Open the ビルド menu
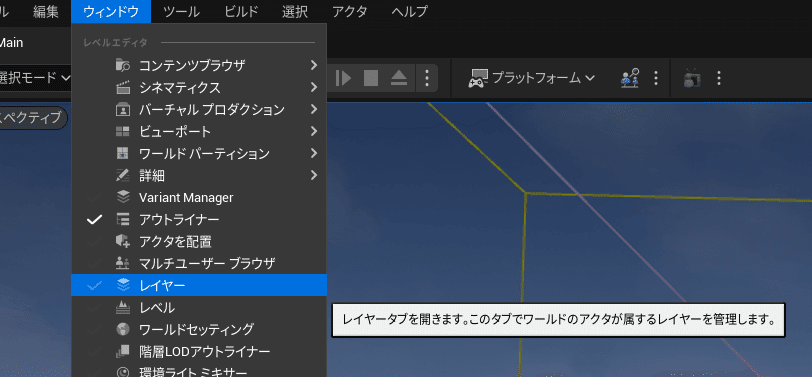 point(241,11)
